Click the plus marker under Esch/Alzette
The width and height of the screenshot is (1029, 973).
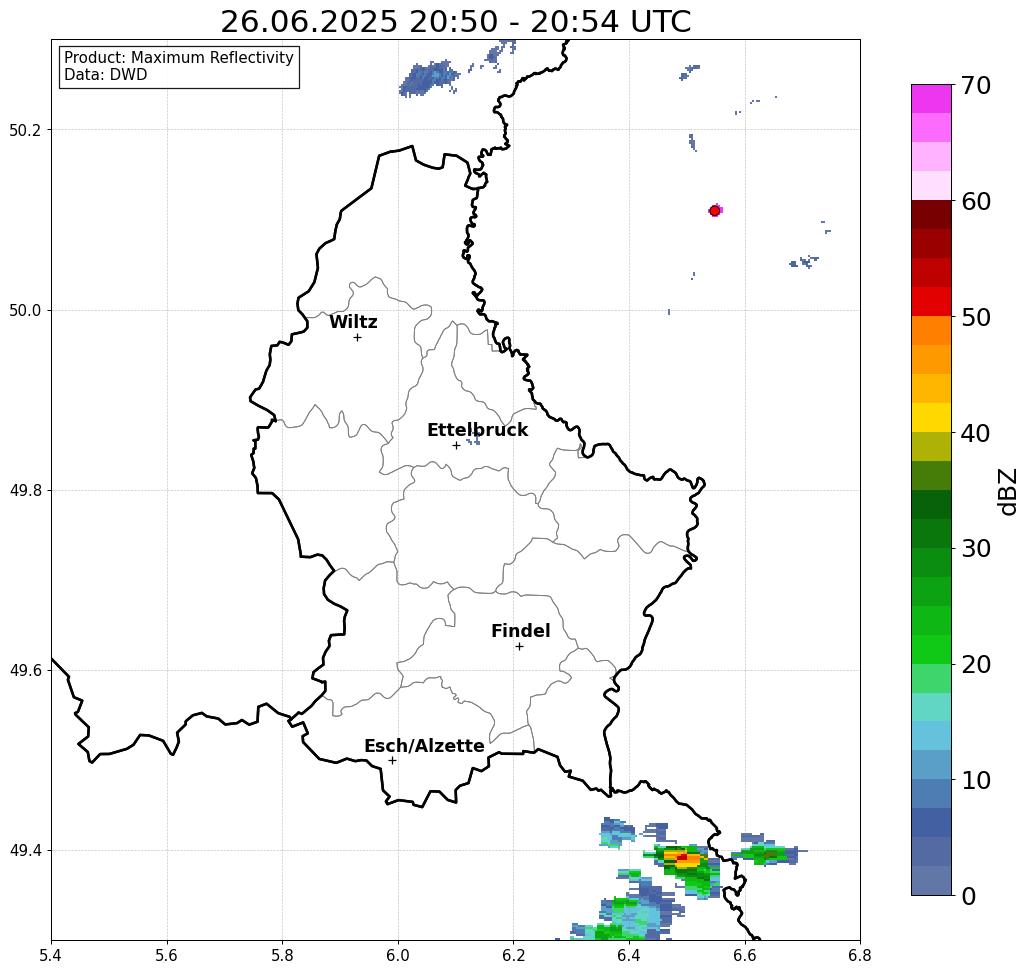(392, 761)
